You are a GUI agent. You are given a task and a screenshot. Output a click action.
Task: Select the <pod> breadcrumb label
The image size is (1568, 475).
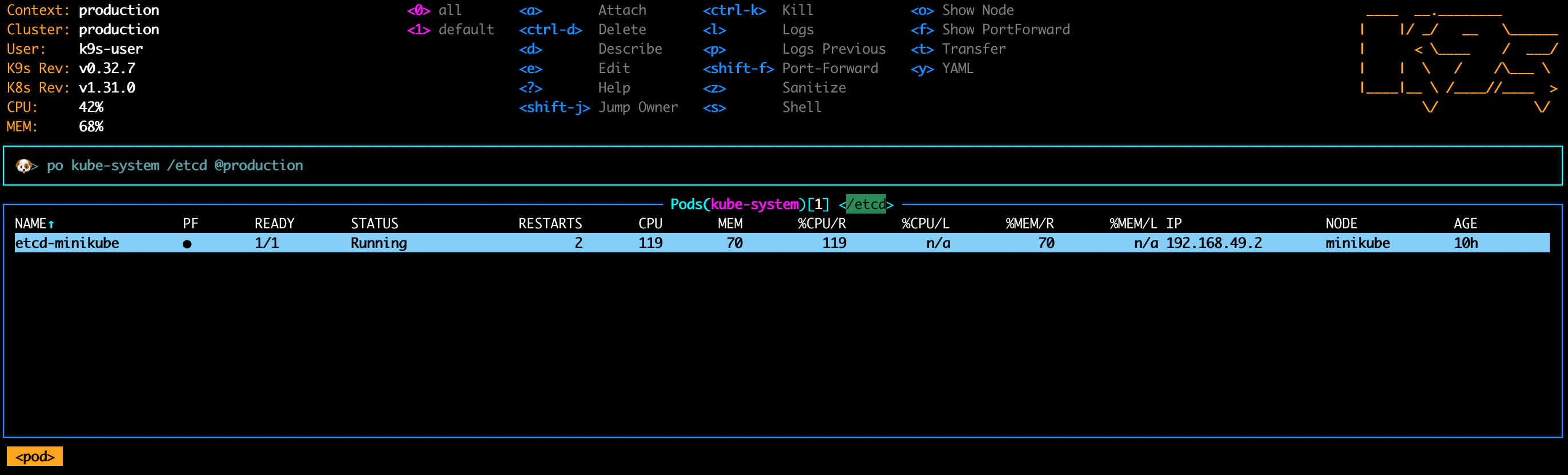35,456
